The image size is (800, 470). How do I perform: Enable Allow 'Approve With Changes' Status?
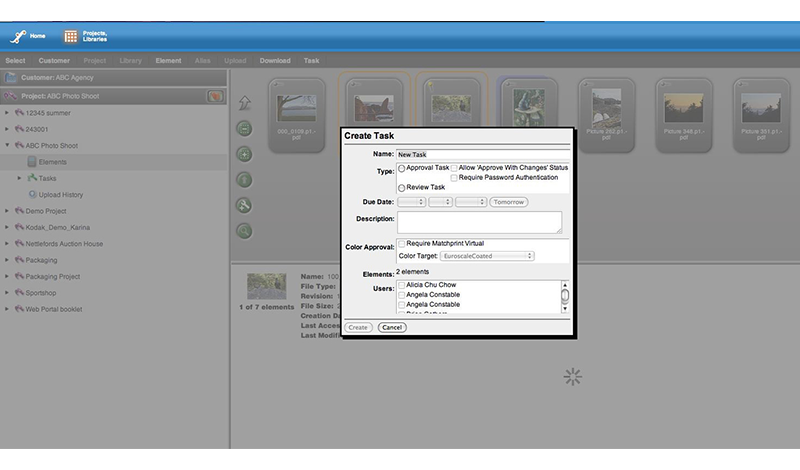pos(454,168)
